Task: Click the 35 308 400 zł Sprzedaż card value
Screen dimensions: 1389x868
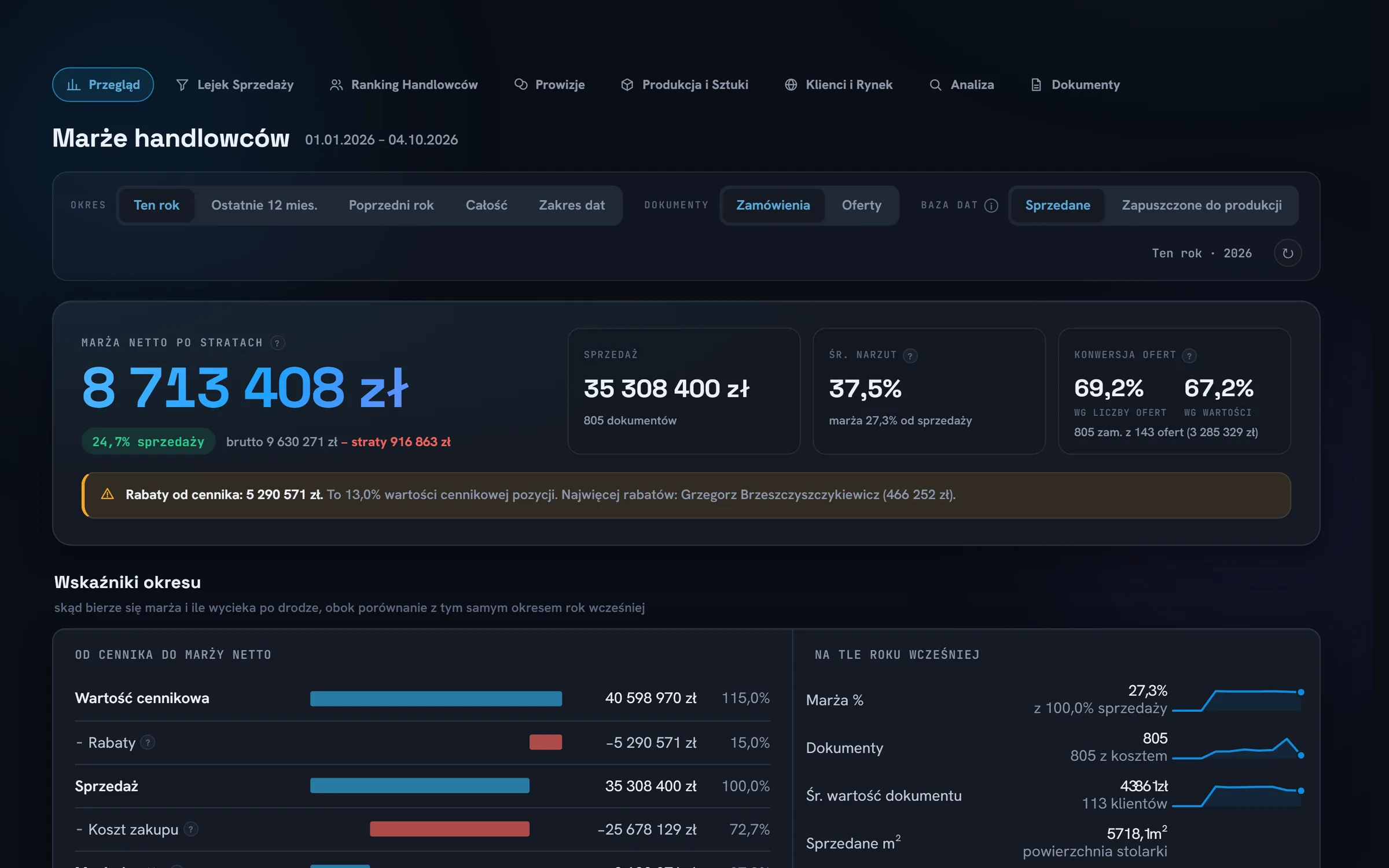Action: 666,389
